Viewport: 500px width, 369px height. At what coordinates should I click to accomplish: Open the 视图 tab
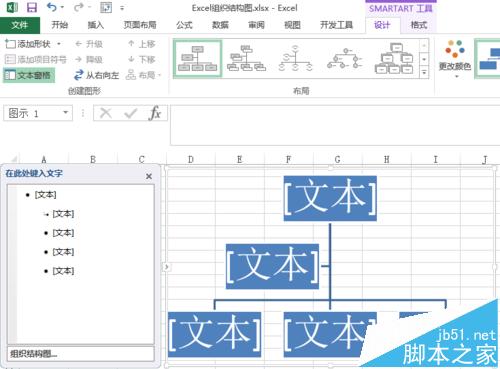292,25
